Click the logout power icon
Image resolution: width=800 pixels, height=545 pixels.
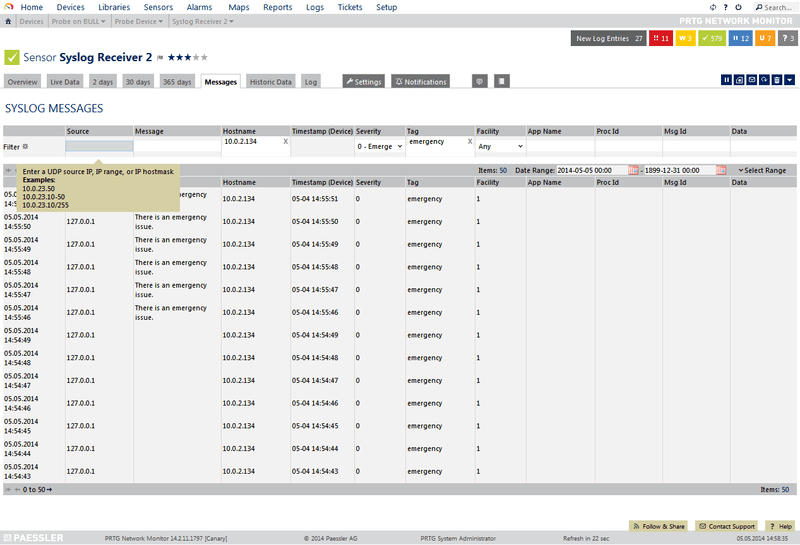[x=738, y=7]
